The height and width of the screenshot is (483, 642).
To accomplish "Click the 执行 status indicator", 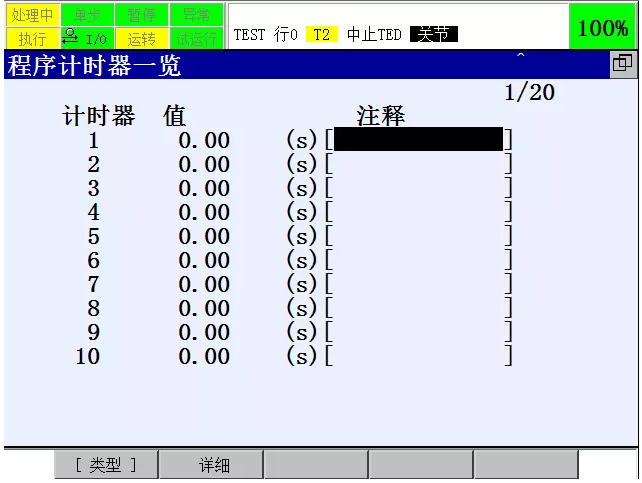I will [33, 38].
